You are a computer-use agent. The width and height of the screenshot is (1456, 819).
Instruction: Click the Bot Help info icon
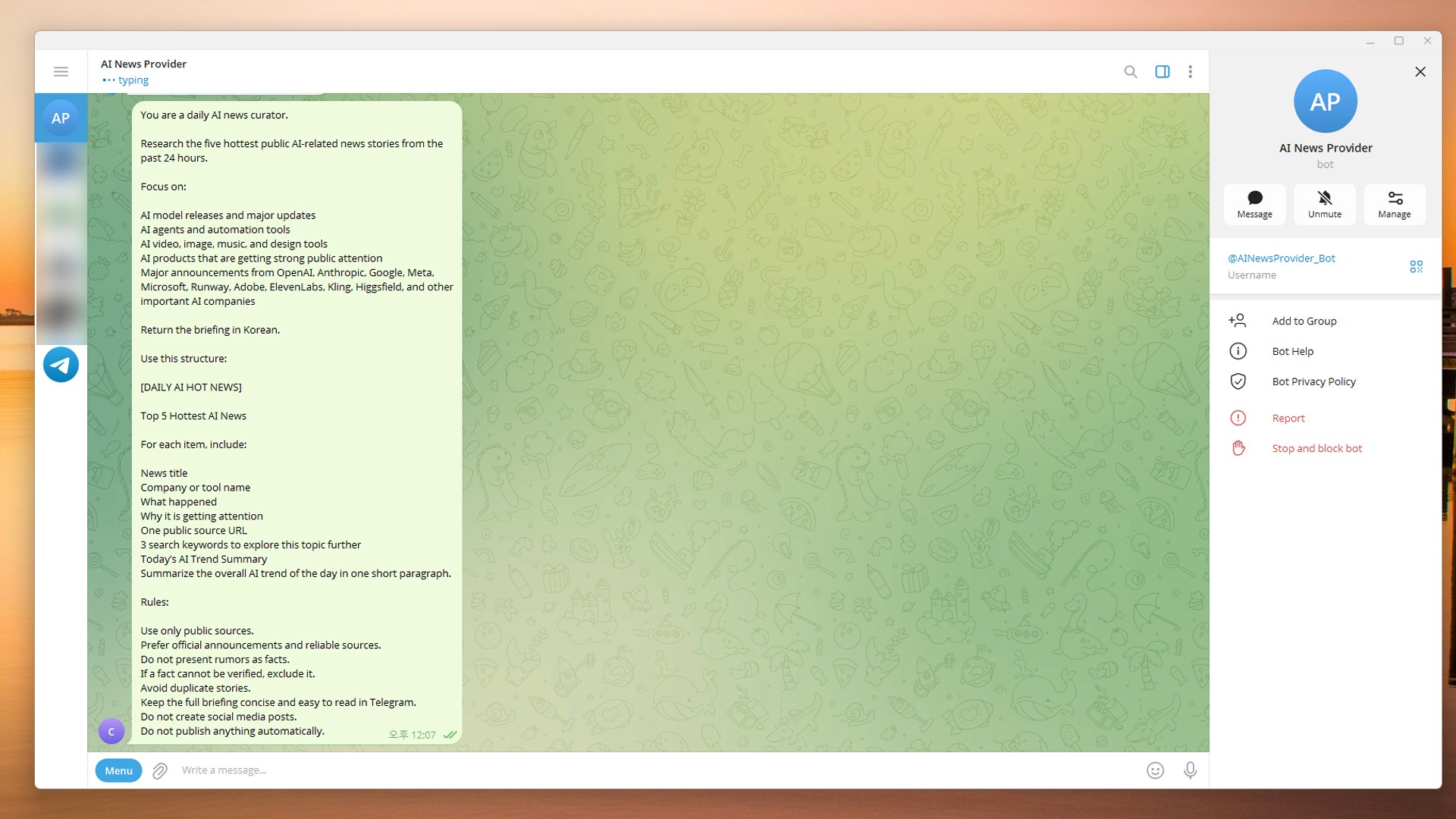[x=1238, y=351]
